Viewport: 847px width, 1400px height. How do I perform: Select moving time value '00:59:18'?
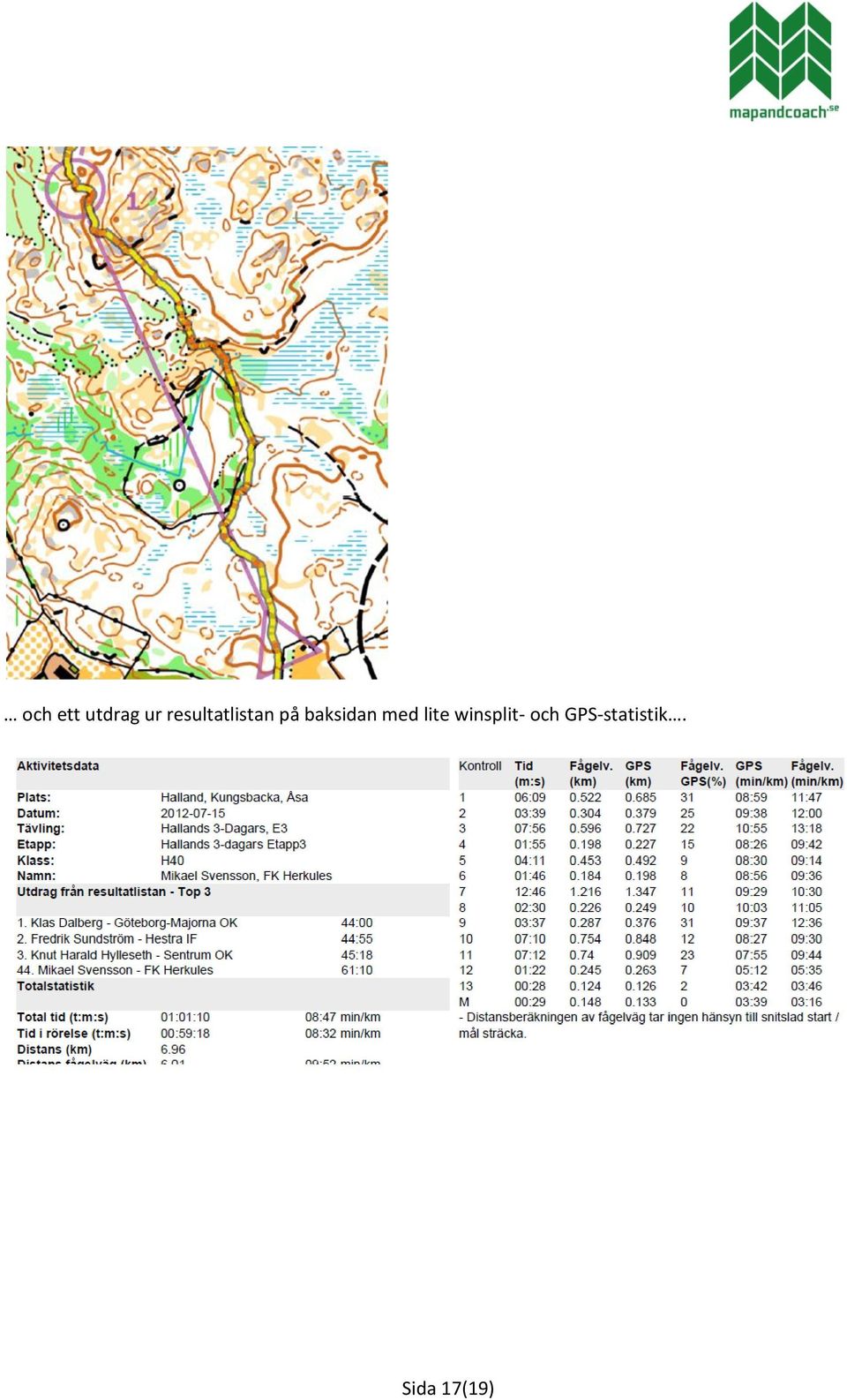[x=185, y=1033]
